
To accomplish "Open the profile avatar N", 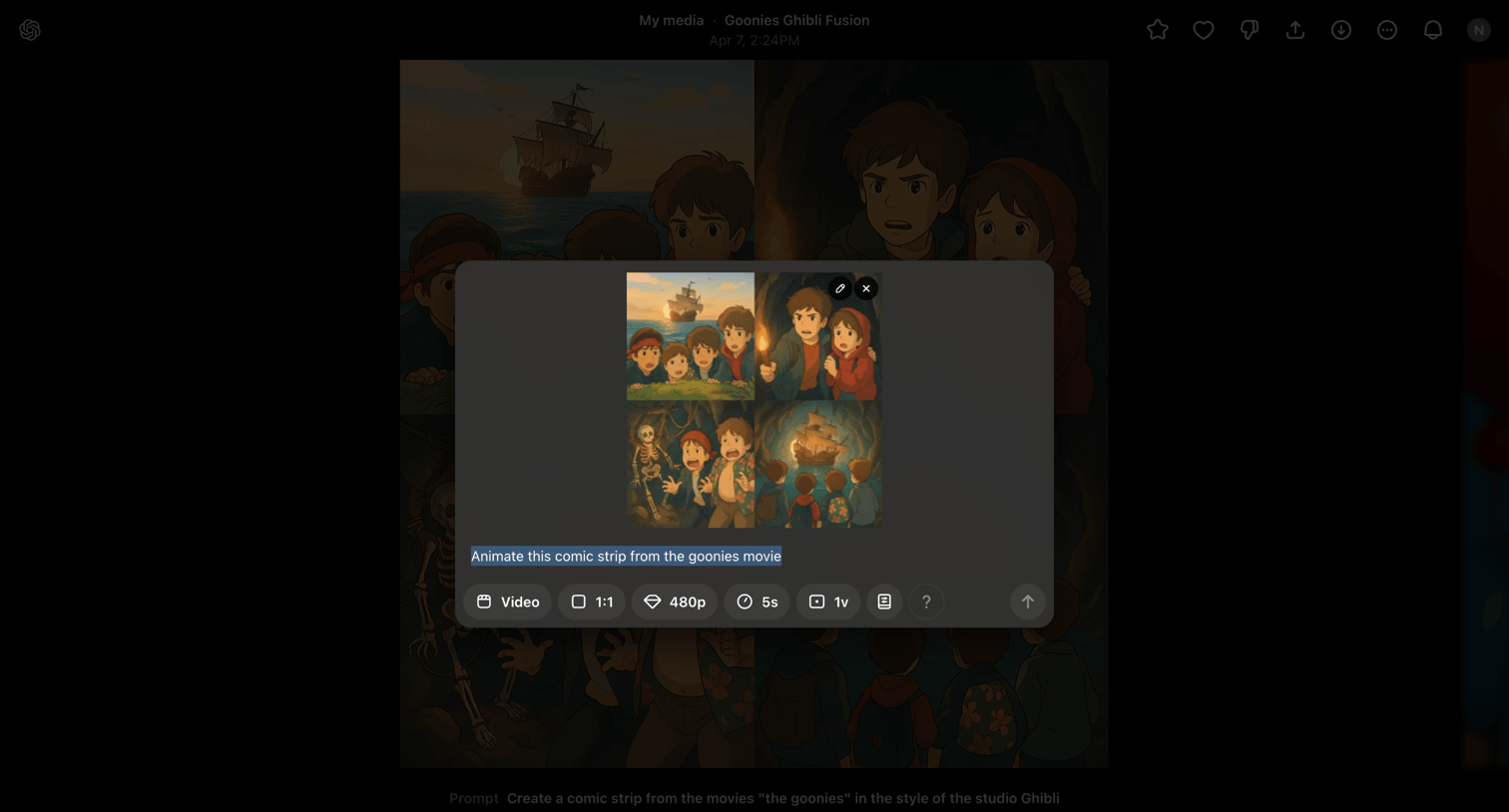I will pyautogui.click(x=1479, y=30).
